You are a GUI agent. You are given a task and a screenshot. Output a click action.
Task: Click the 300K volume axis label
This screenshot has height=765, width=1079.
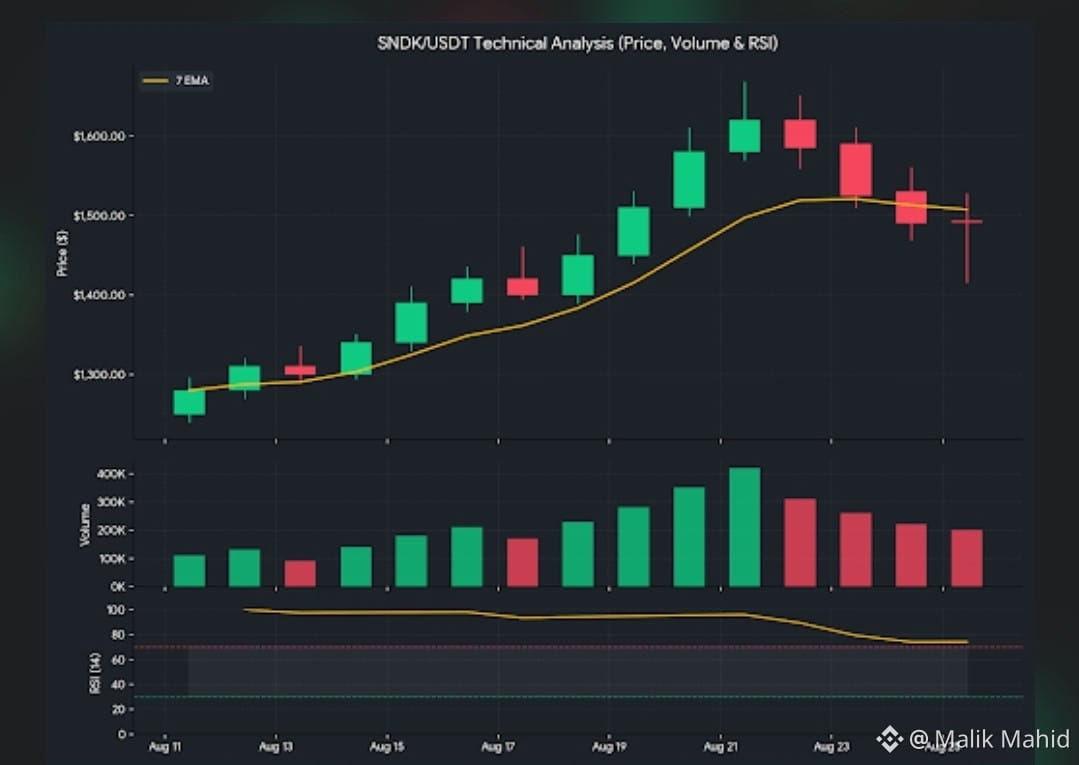tap(111, 503)
